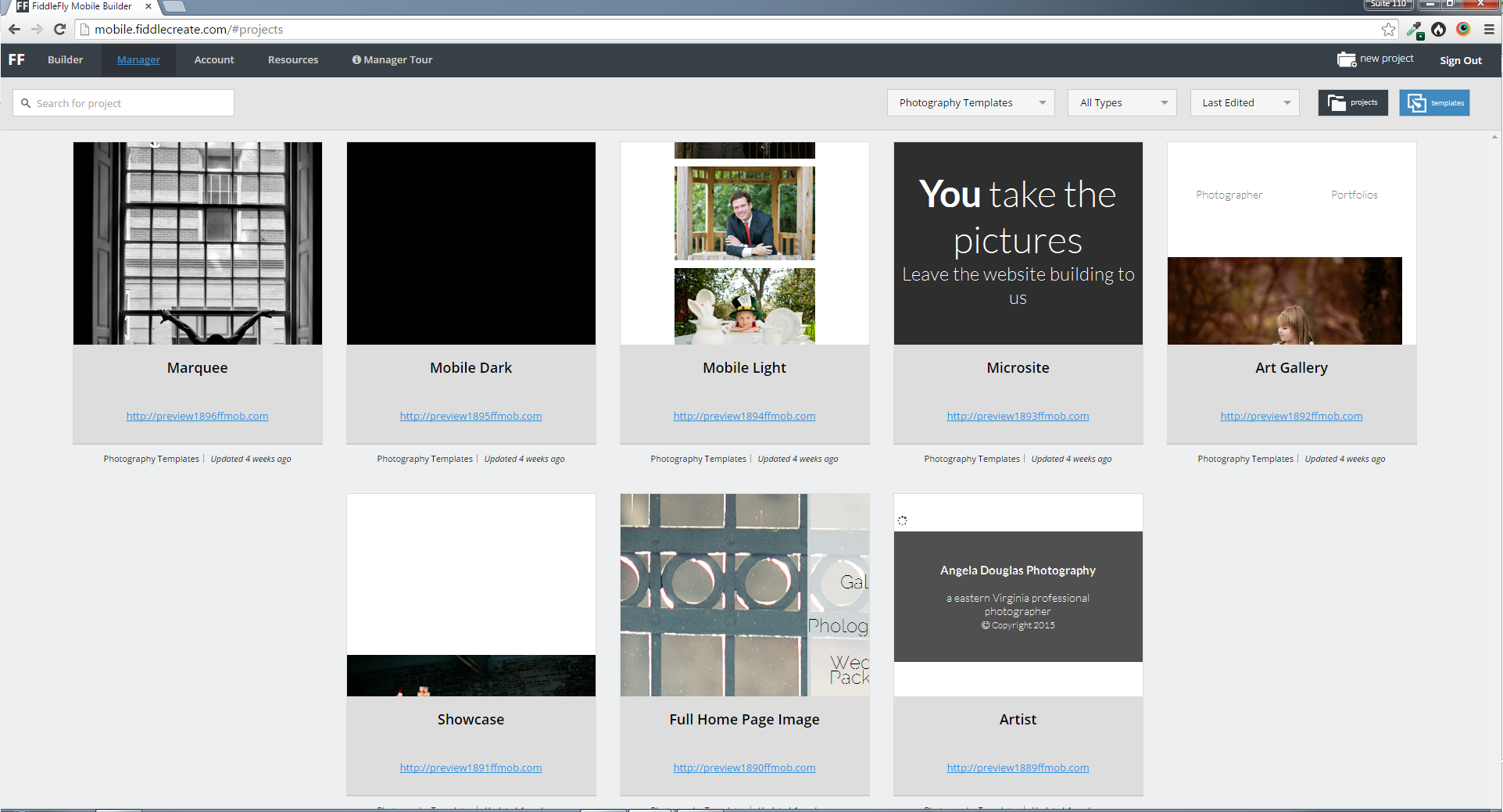1503x812 pixels.
Task: Click the Manager Tour info icon
Action: pos(356,59)
